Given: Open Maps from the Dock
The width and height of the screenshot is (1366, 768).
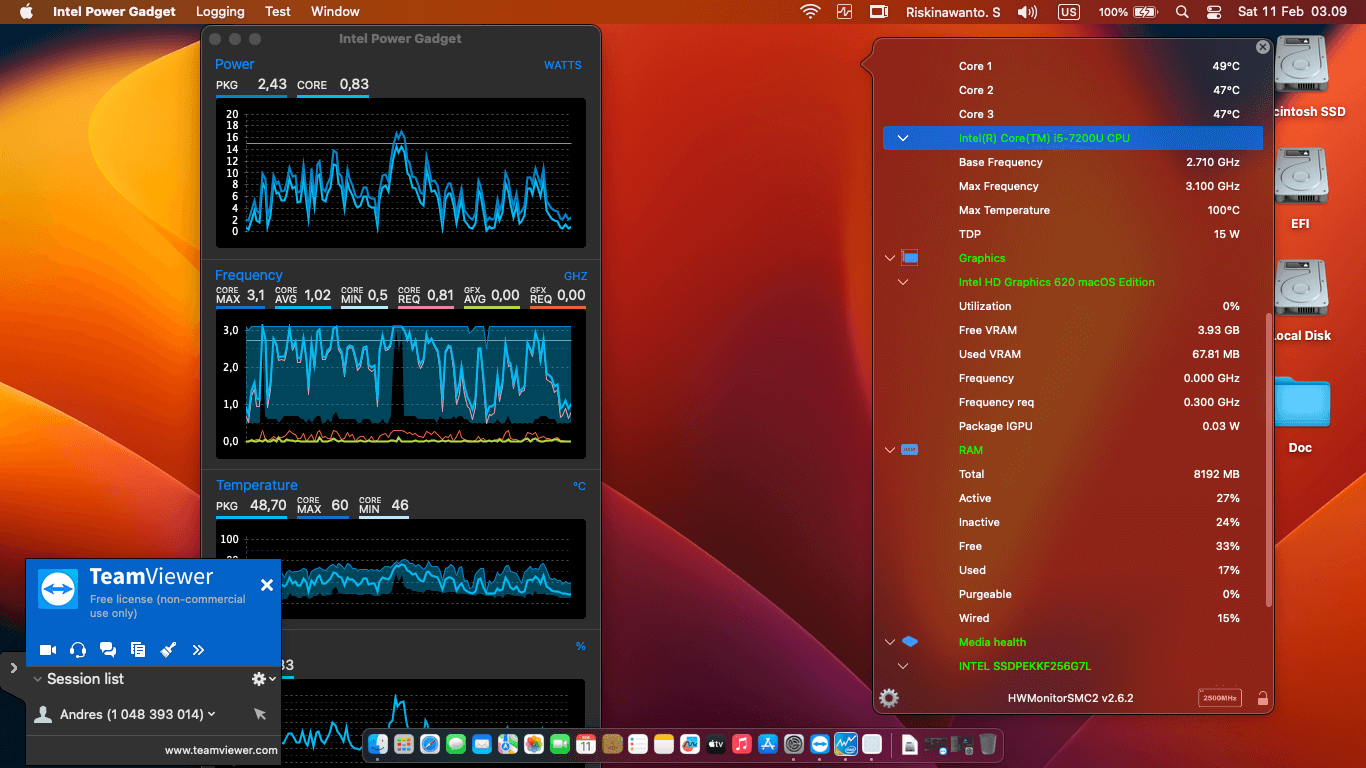Looking at the screenshot, I should [x=508, y=744].
